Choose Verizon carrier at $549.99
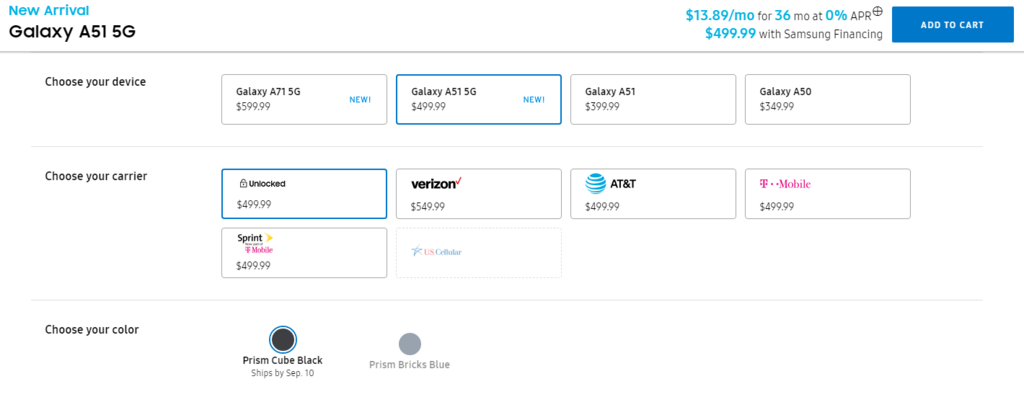The width and height of the screenshot is (1024, 397). pyautogui.click(x=479, y=194)
